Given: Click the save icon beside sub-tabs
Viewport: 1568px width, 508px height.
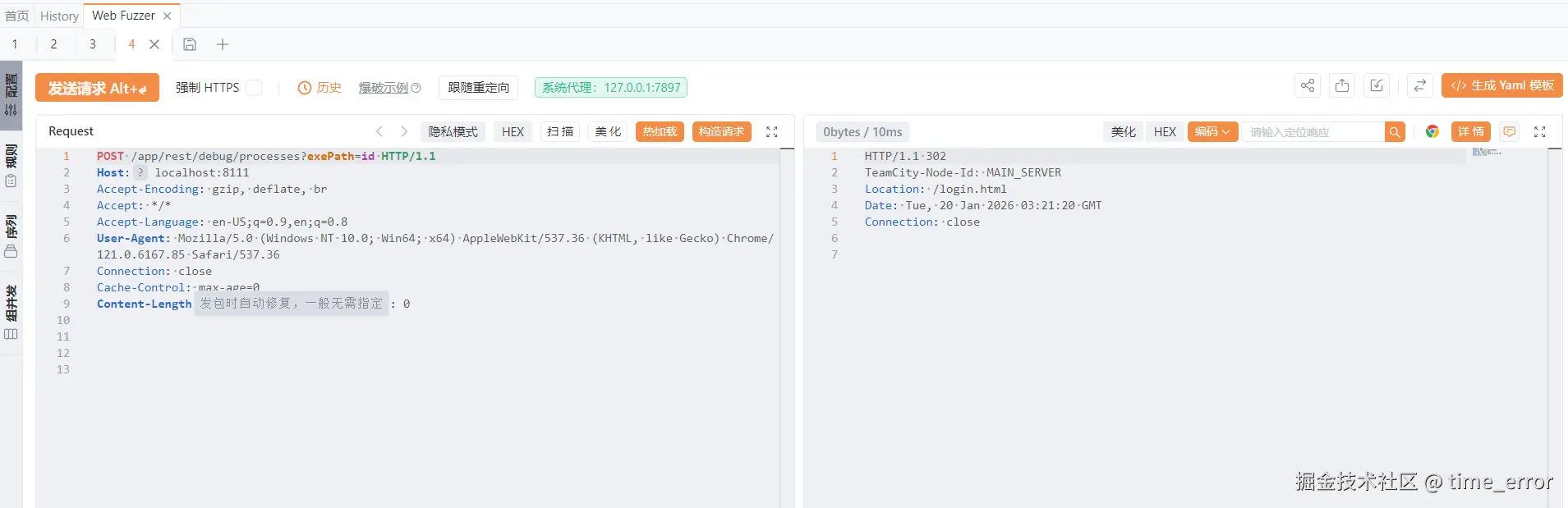Looking at the screenshot, I should click(190, 44).
